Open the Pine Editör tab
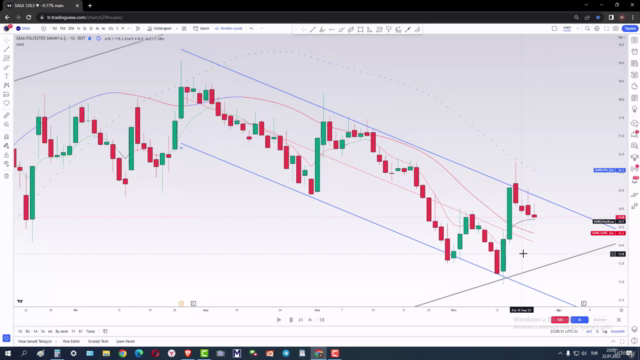The height and width of the screenshot is (360, 640). pyautogui.click(x=71, y=341)
